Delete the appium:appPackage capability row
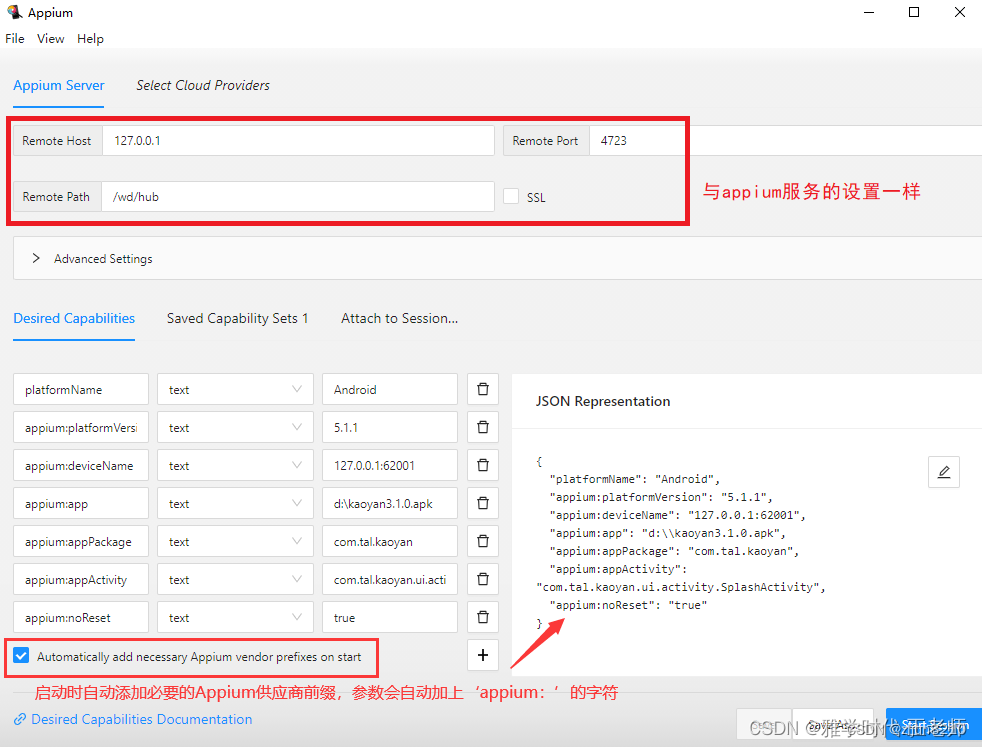 tap(483, 541)
